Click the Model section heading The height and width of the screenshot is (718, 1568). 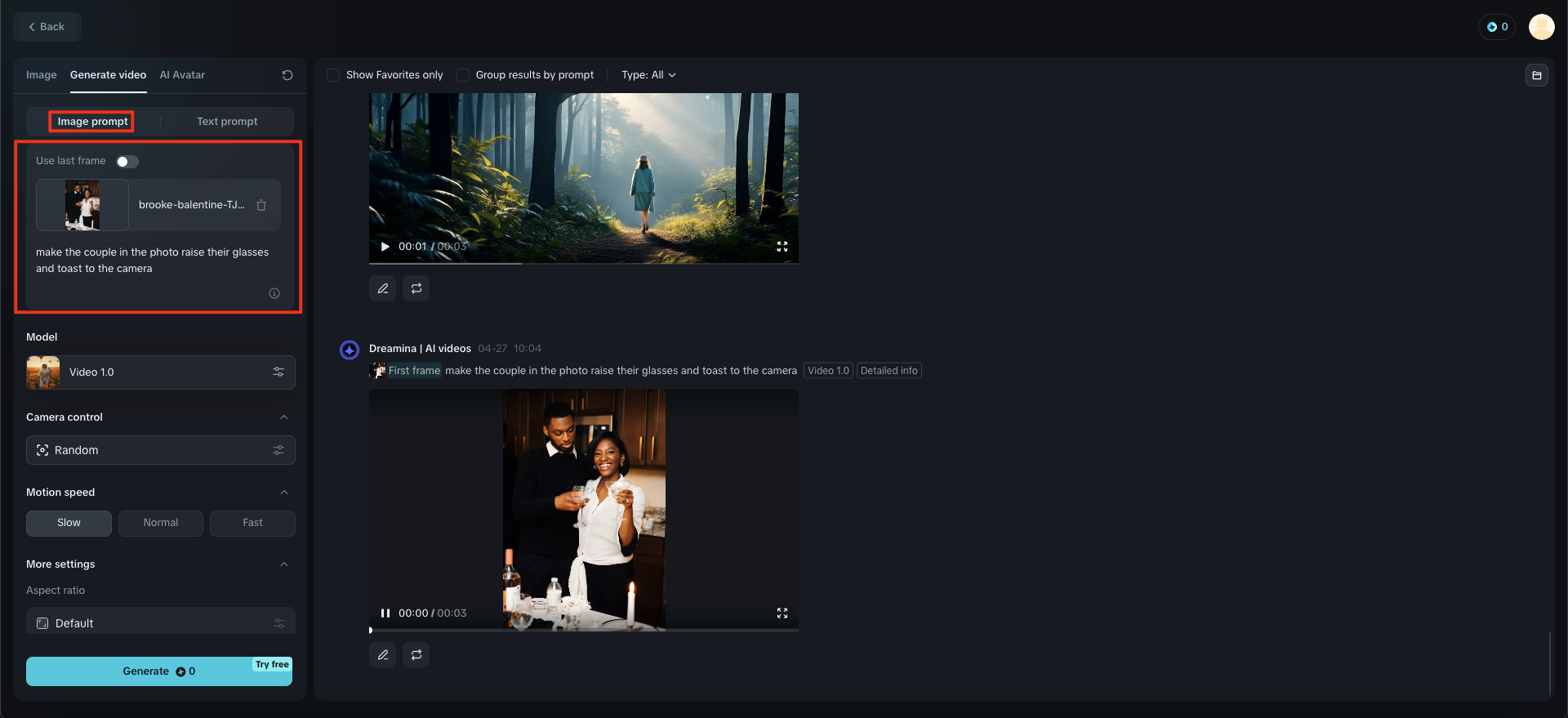(x=42, y=337)
